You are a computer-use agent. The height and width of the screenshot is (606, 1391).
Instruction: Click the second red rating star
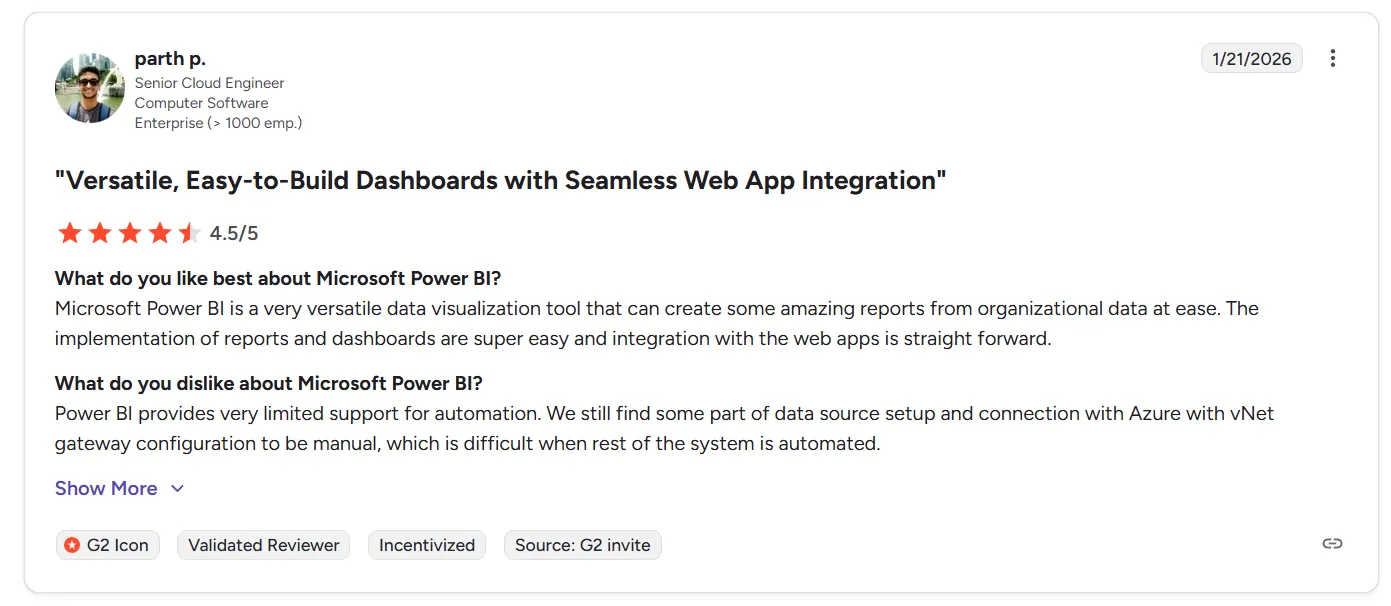coord(100,234)
